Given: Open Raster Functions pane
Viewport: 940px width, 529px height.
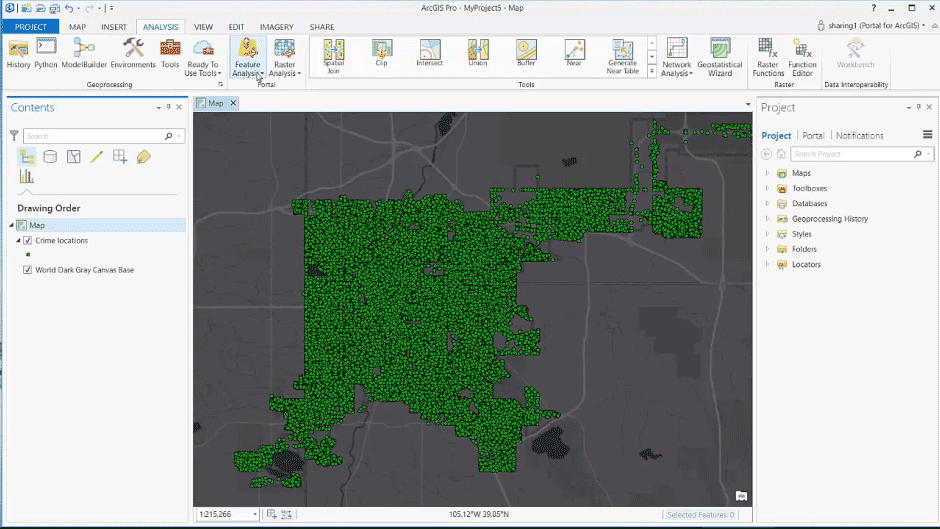Looking at the screenshot, I should pos(767,58).
